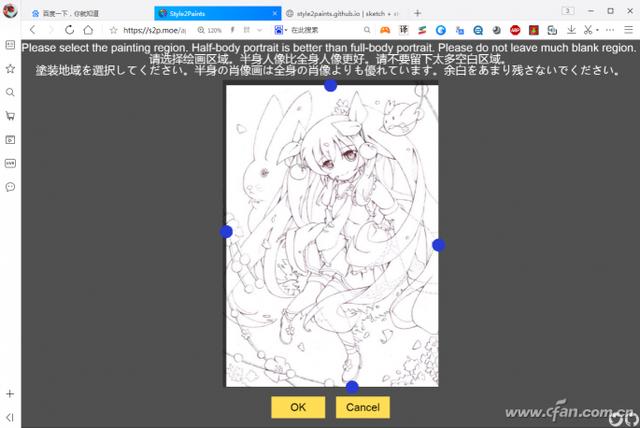
Task: Click the dark globe extension icon
Action: (496, 30)
